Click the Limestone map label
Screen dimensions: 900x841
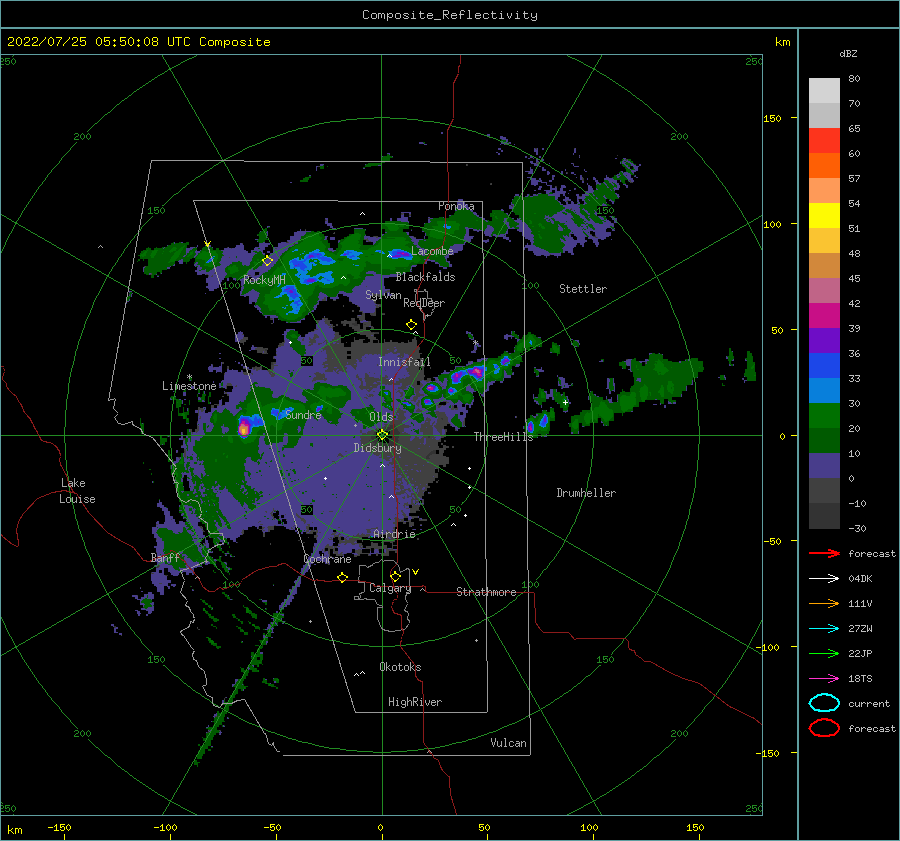tap(189, 386)
